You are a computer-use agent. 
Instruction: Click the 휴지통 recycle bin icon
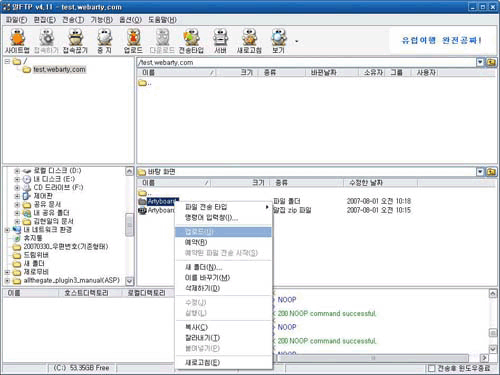17,238
